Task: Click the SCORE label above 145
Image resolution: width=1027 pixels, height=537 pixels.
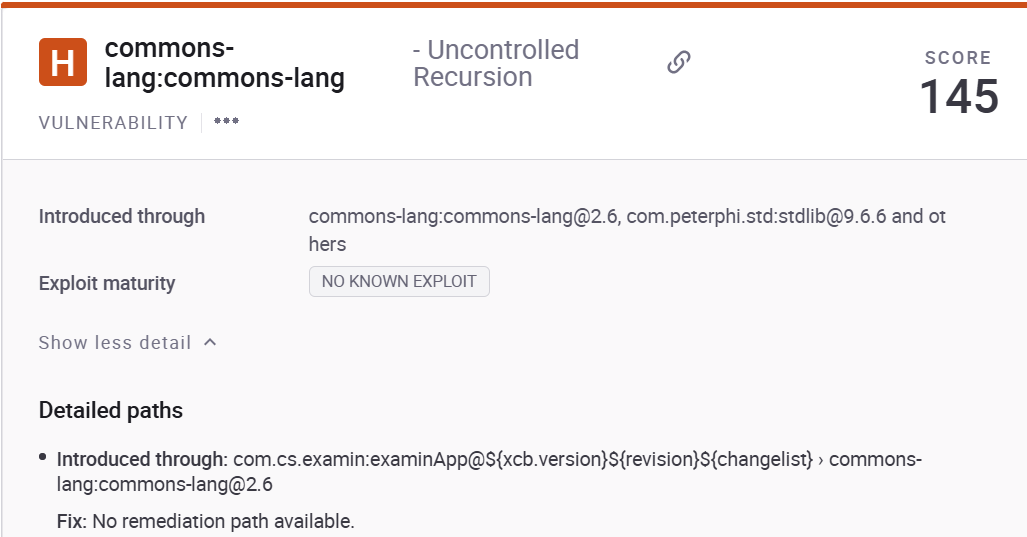Action: coord(958,58)
